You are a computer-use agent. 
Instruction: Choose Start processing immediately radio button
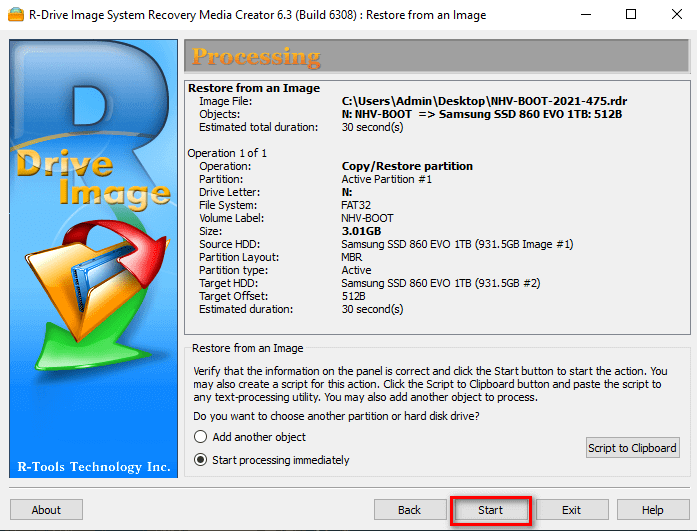(x=201, y=460)
